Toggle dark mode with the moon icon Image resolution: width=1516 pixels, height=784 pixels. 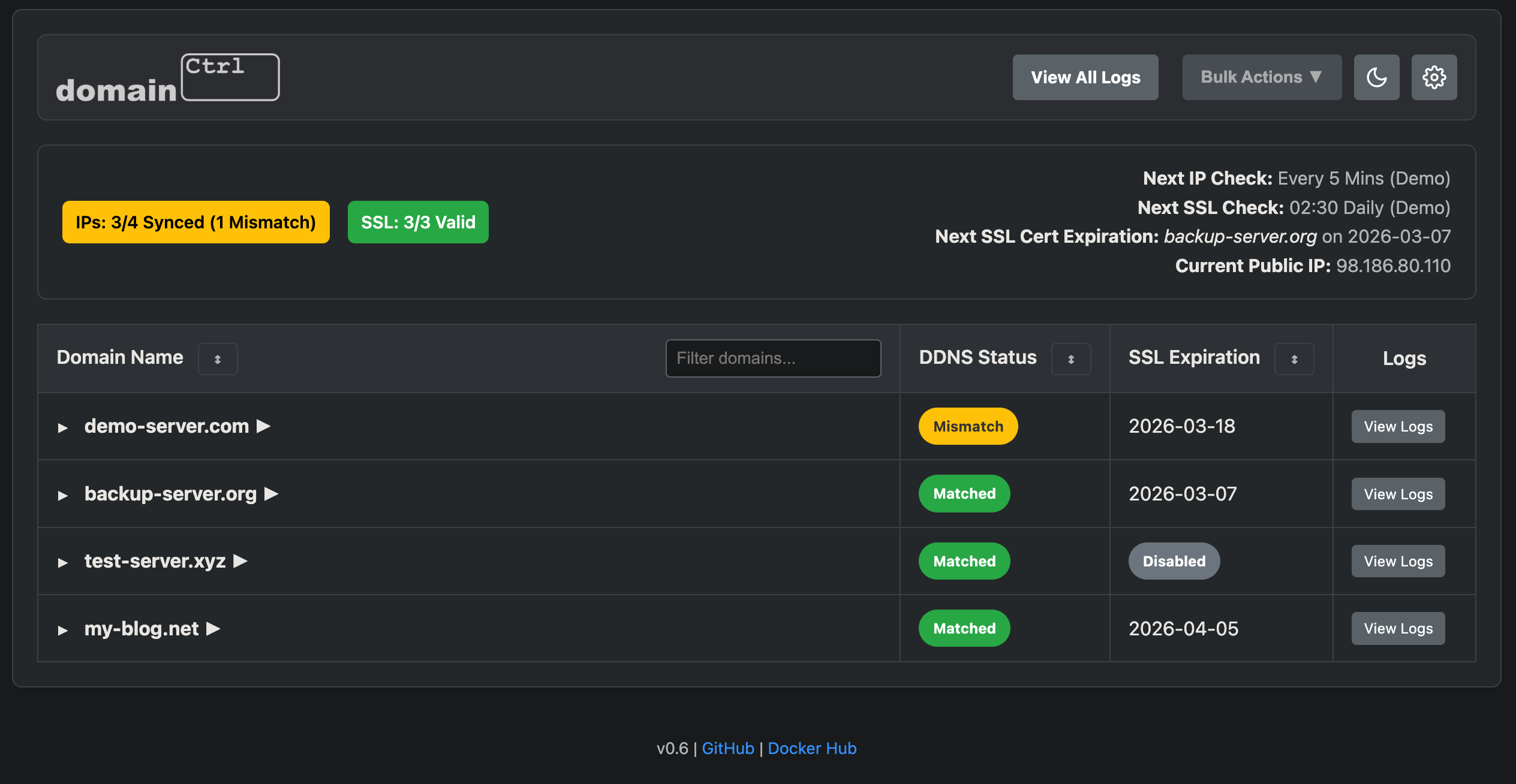pyautogui.click(x=1376, y=77)
